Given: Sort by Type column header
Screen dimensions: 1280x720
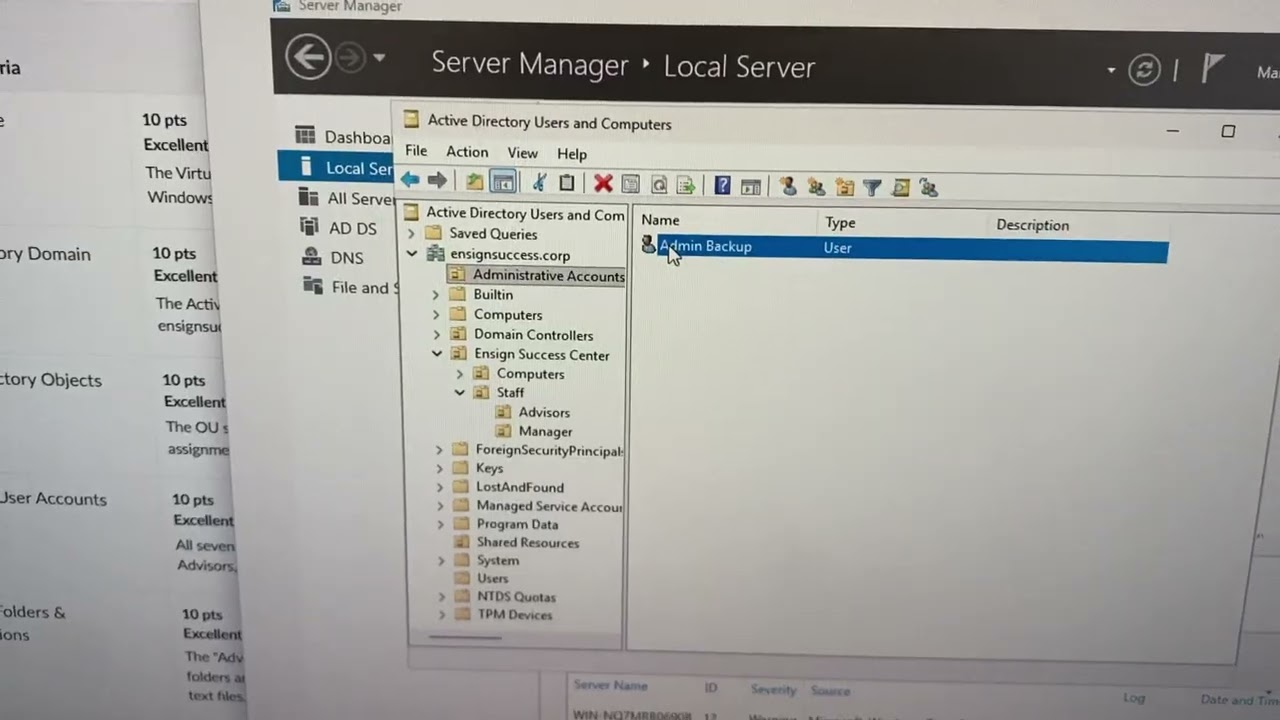Looking at the screenshot, I should point(840,222).
